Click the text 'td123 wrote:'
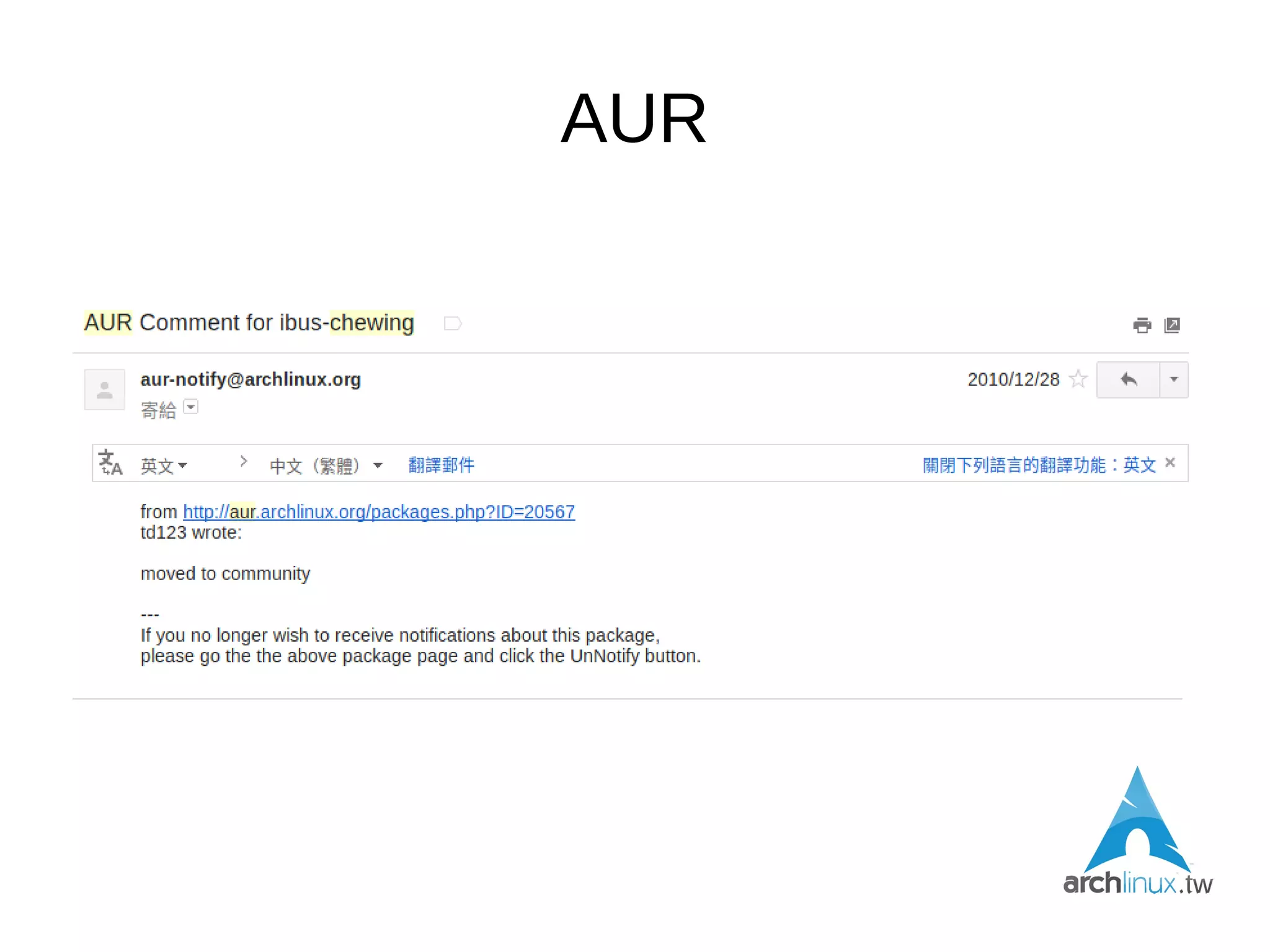 191,532
